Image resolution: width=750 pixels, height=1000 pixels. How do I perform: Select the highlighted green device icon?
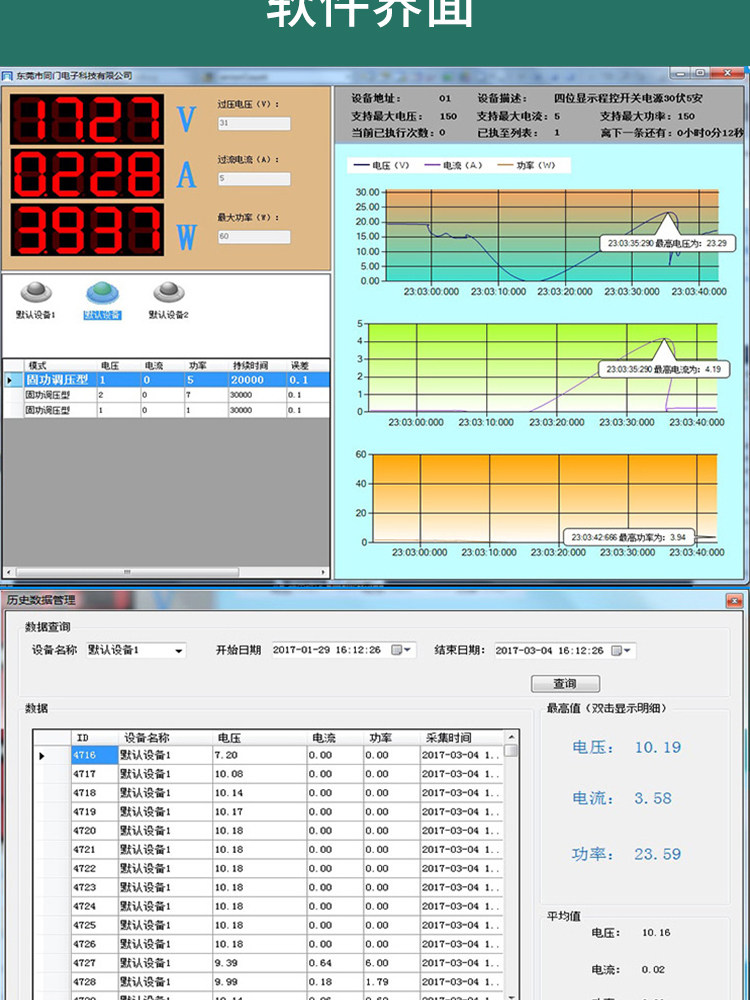(103, 292)
